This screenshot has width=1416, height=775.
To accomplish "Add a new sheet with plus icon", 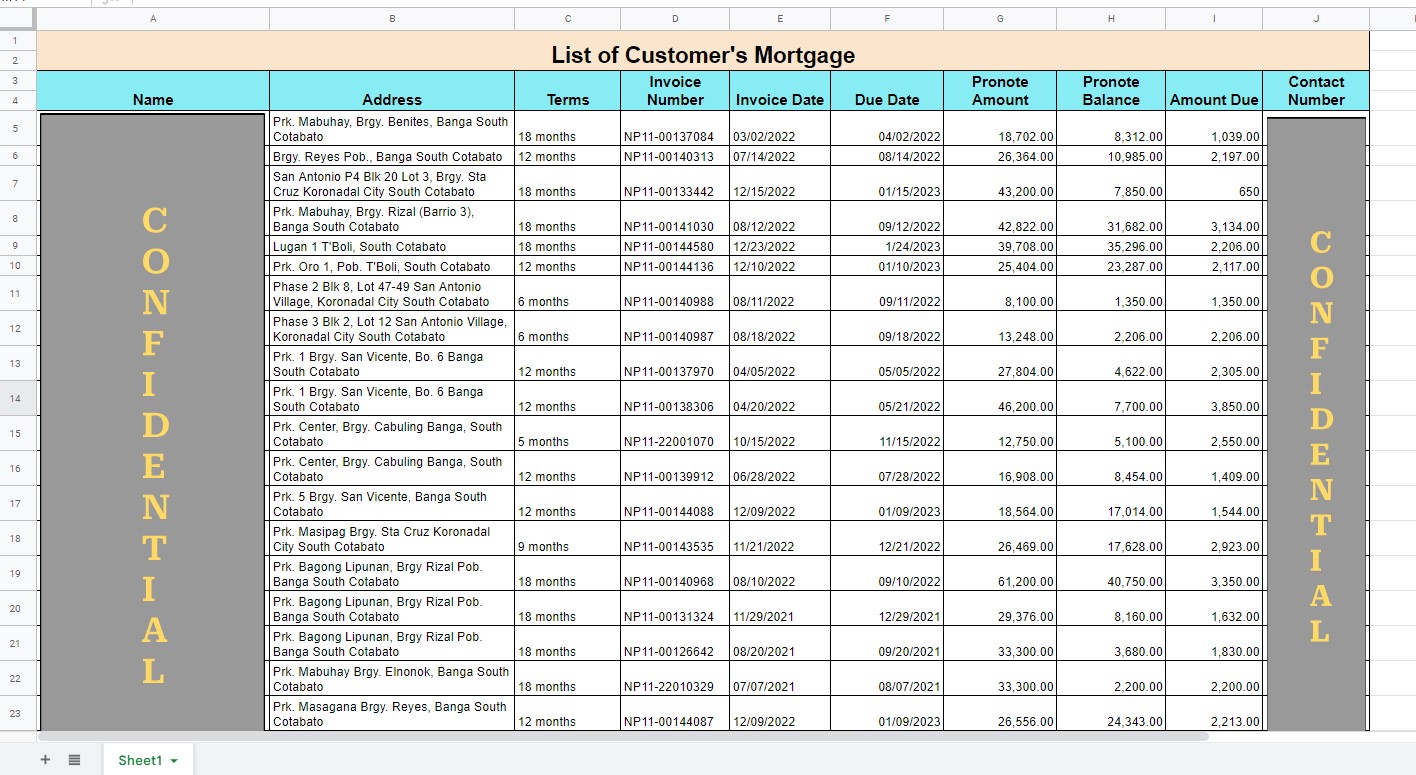I will click(x=45, y=760).
